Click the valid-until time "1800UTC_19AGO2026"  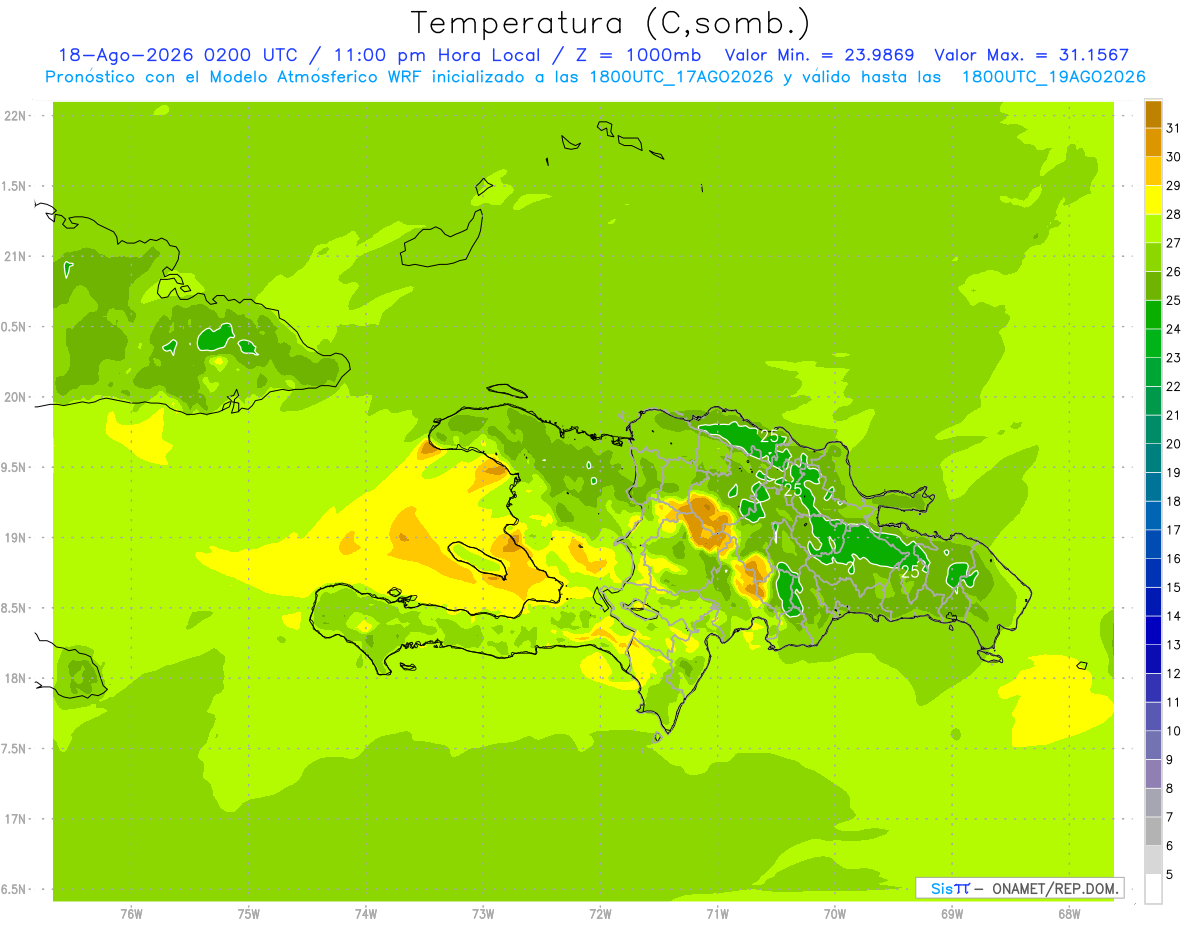pyautogui.click(x=1054, y=77)
